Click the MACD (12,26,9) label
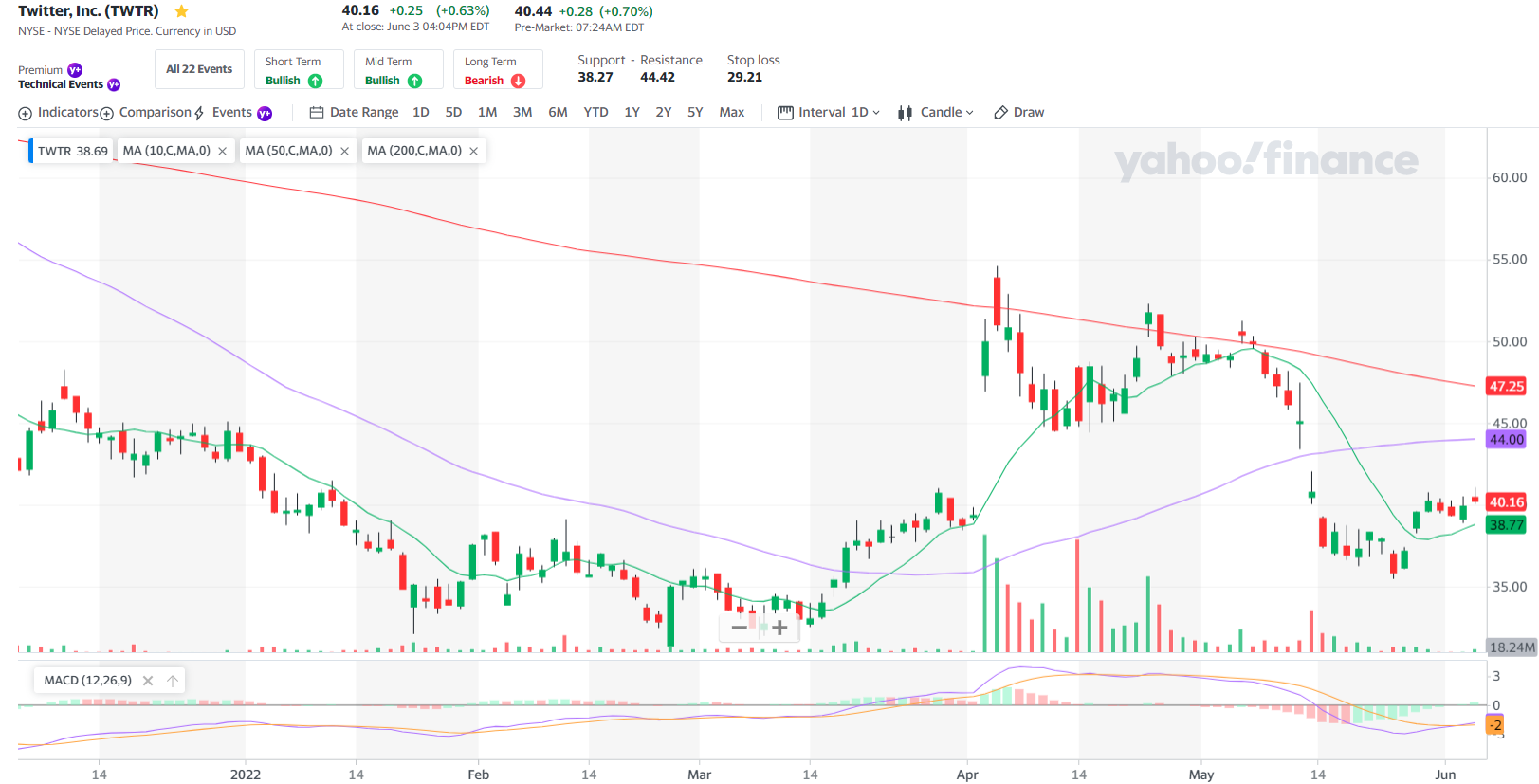 [x=88, y=681]
